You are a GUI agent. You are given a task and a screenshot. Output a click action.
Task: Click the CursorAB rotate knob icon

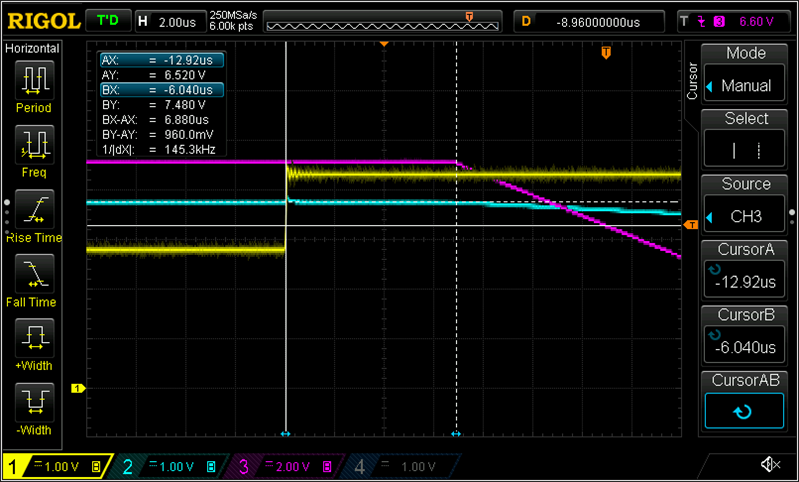click(x=744, y=411)
